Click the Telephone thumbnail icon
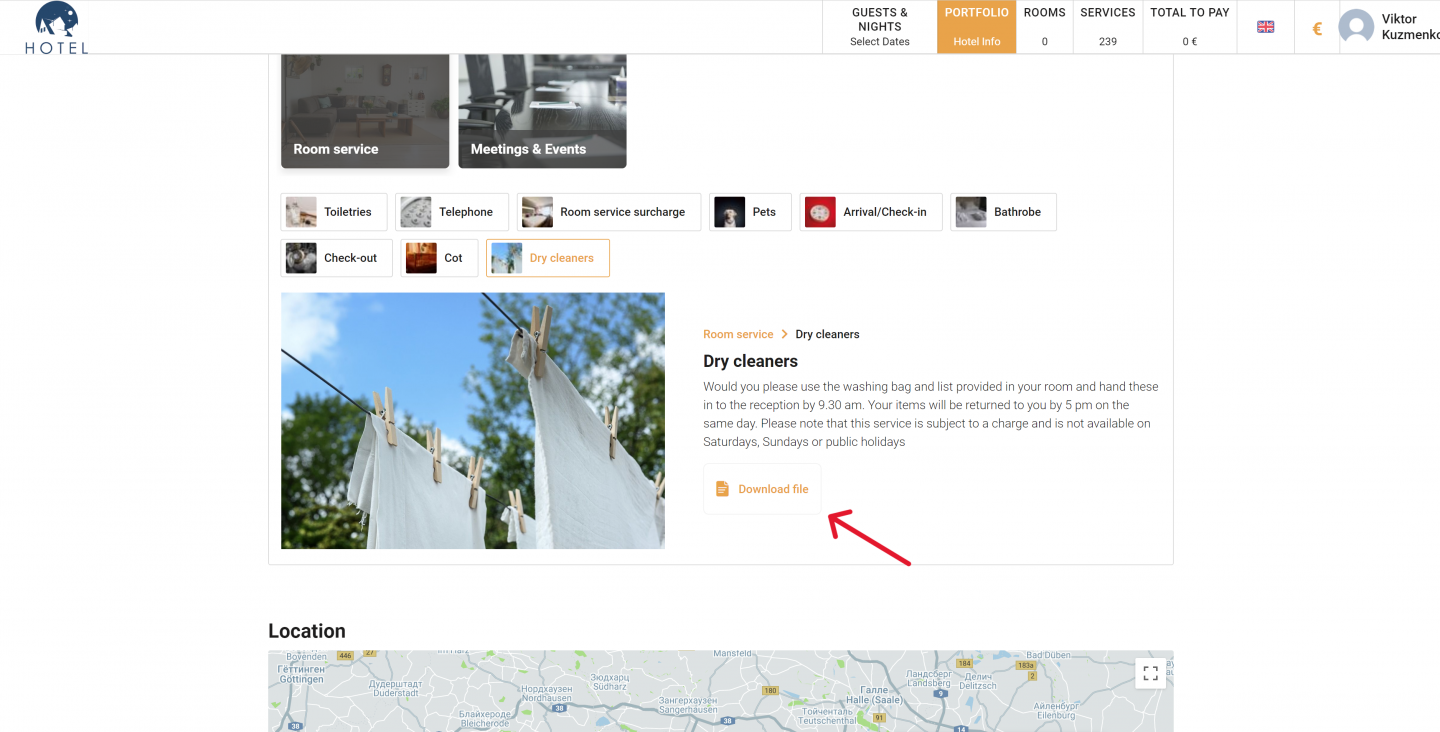Viewport: 1440px width, 732px height. click(416, 212)
